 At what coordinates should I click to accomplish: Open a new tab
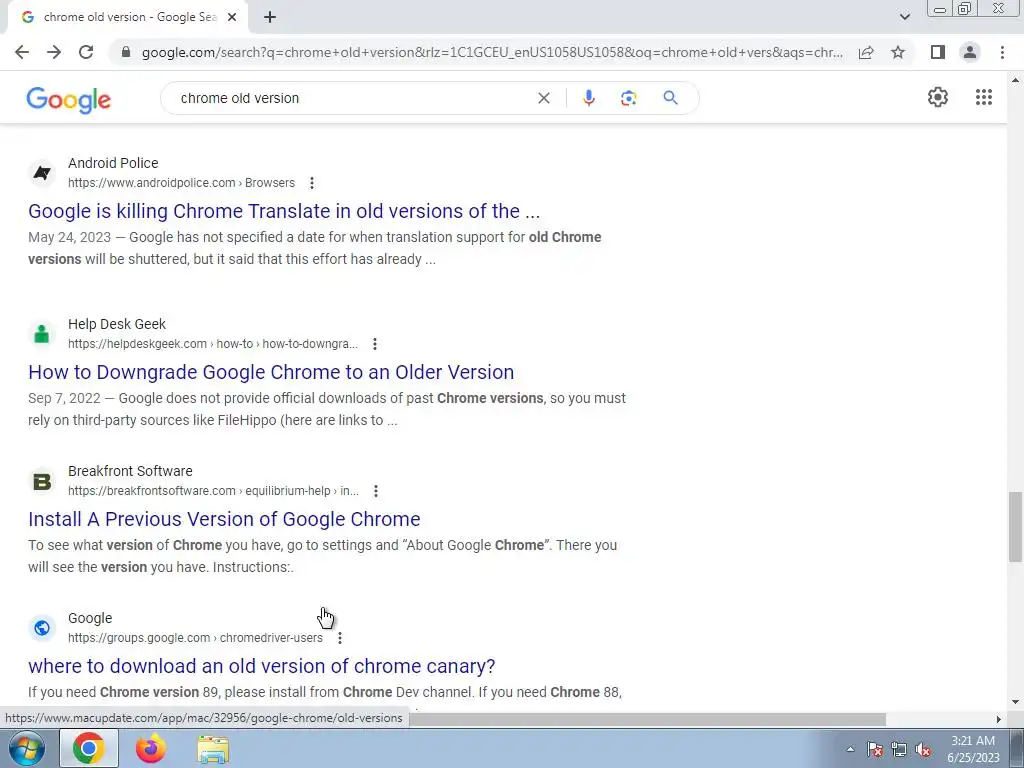[x=270, y=17]
